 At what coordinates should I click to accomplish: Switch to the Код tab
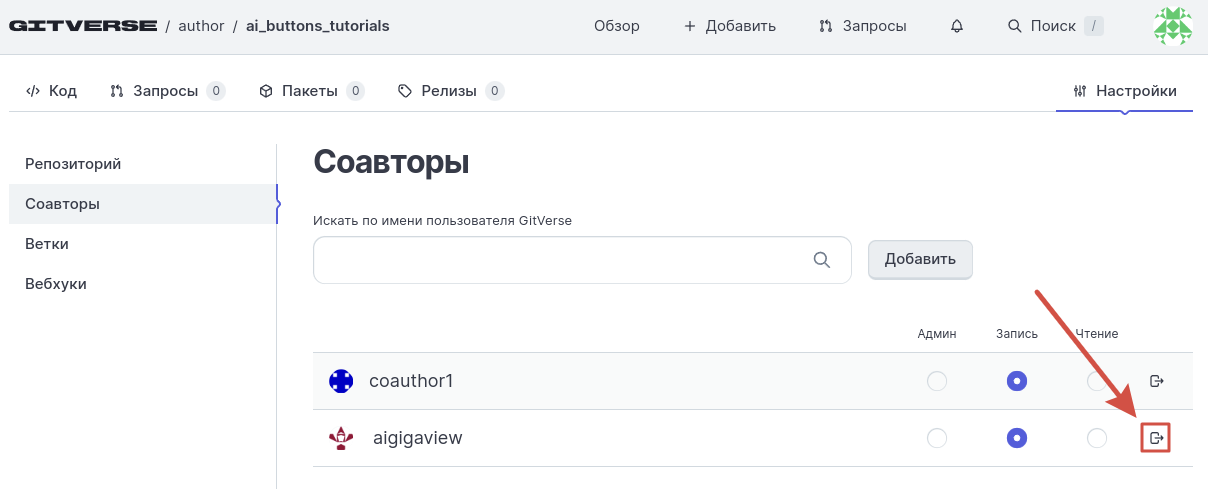click(x=52, y=91)
